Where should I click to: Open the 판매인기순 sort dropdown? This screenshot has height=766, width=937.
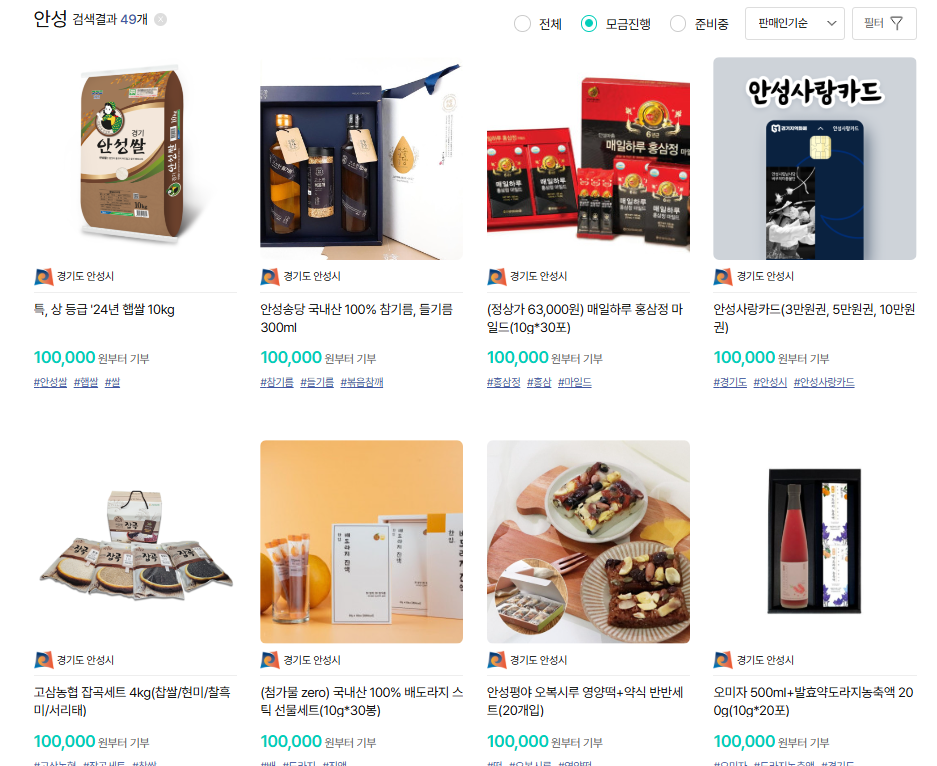click(794, 23)
